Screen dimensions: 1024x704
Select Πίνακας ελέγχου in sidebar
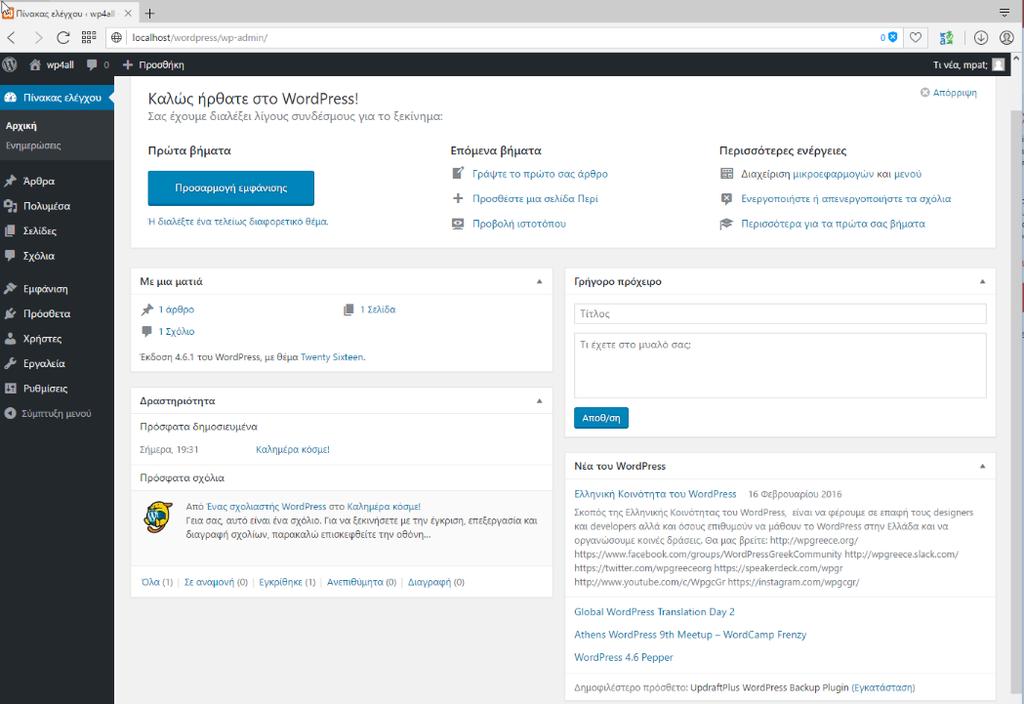[57, 97]
